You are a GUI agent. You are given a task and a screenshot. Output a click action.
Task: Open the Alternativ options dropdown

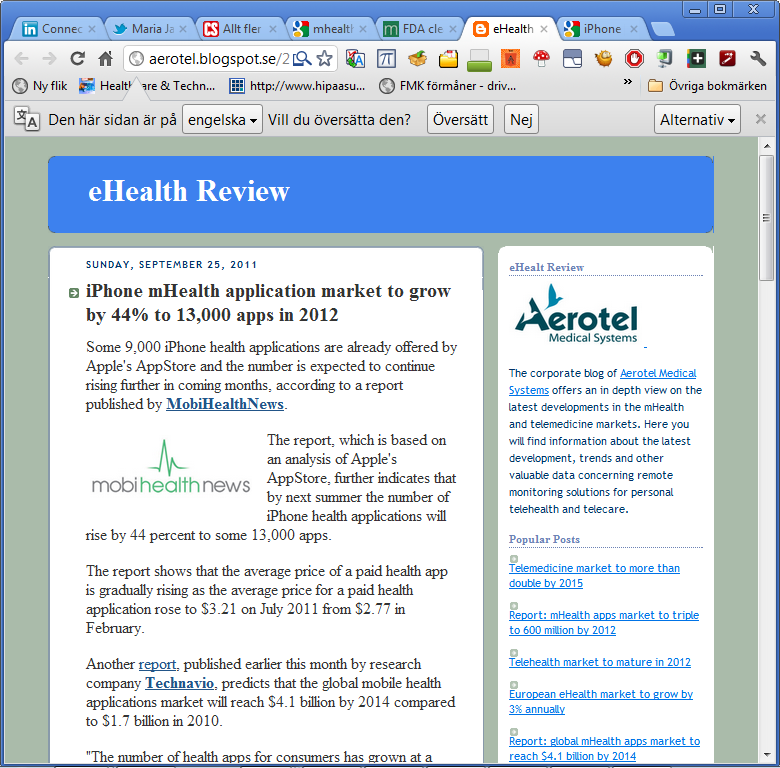pyautogui.click(x=697, y=119)
